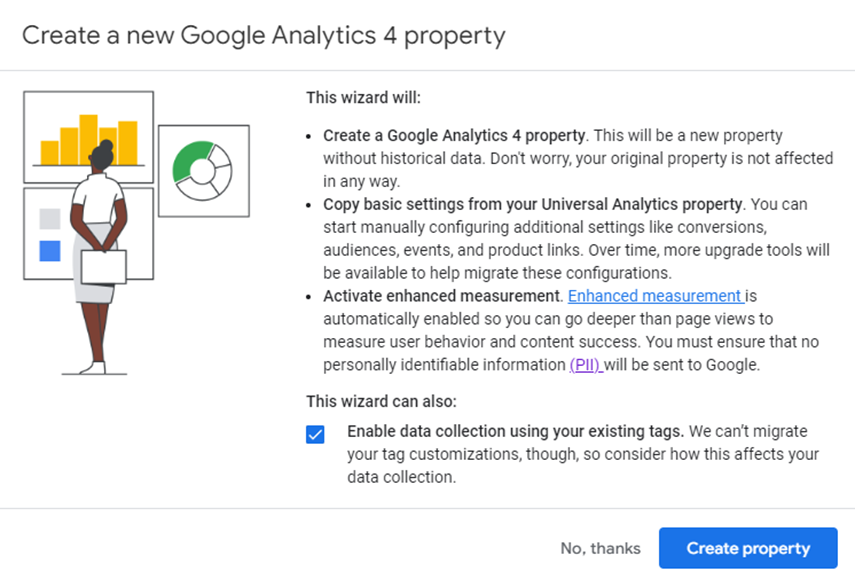This screenshot has height=579, width=855.
Task: Click the woman's head in the illustration
Action: [102, 155]
